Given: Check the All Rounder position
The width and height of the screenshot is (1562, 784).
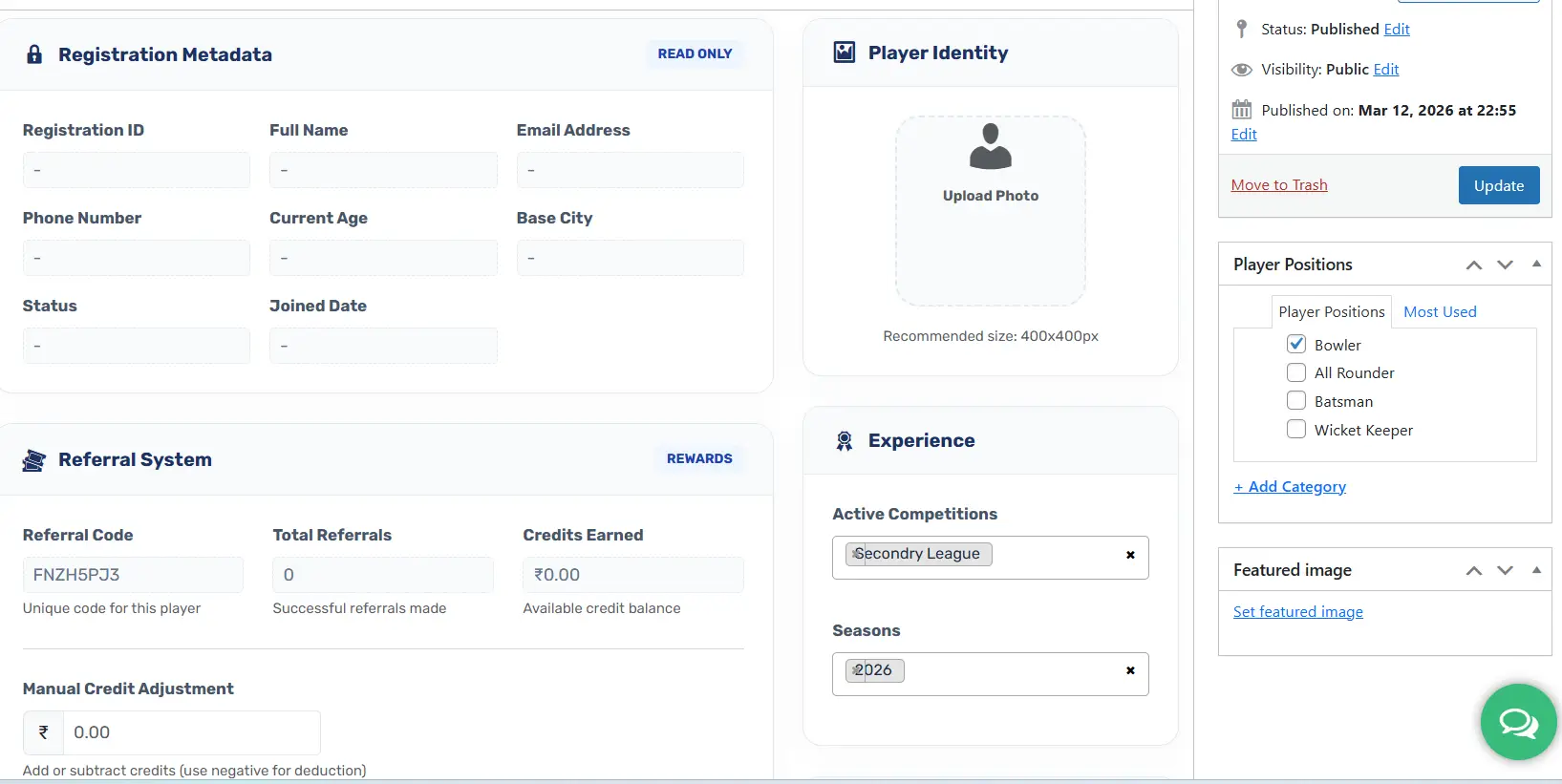Looking at the screenshot, I should pos(1296,373).
